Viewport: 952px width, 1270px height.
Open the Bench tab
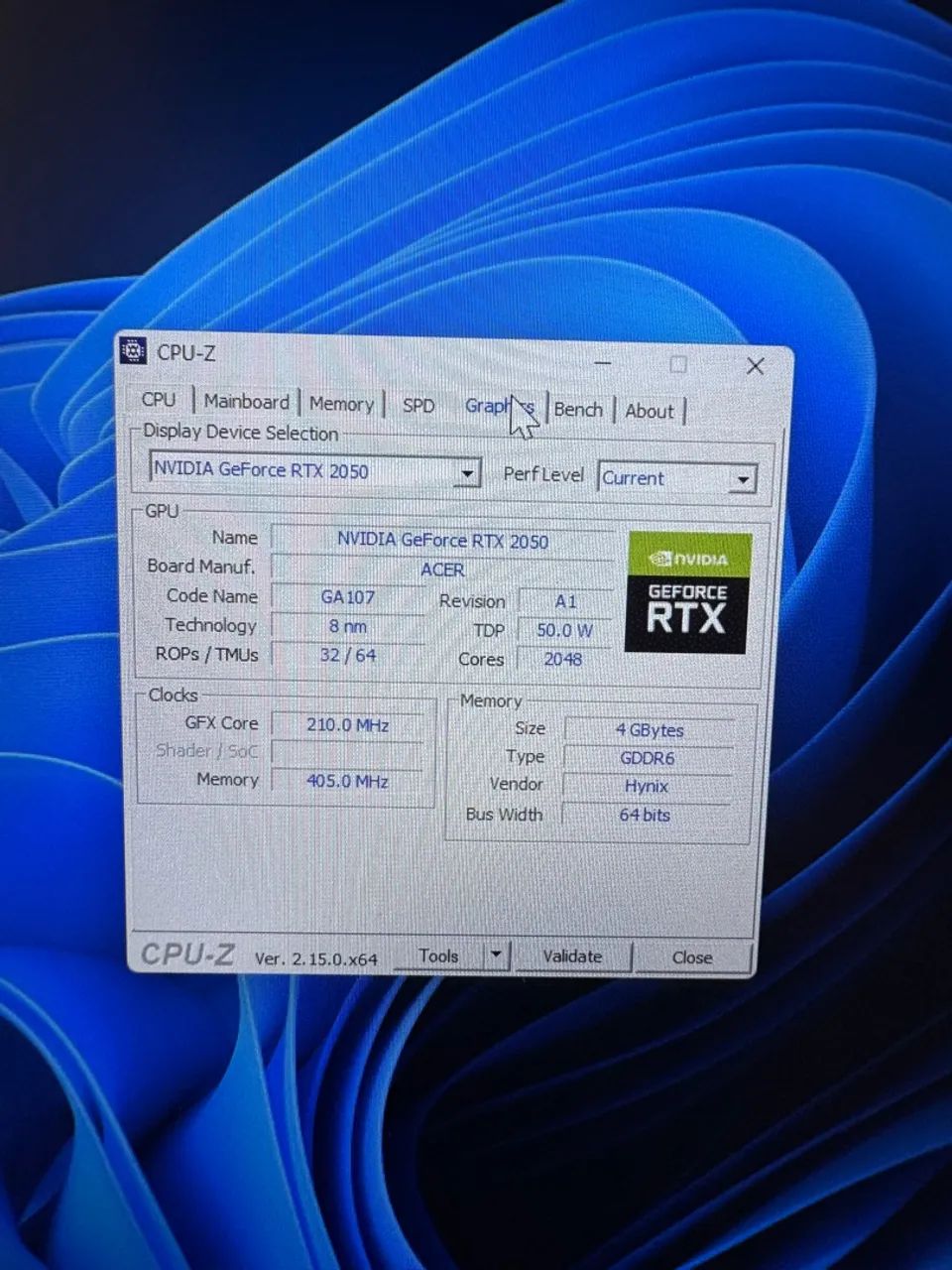point(578,409)
